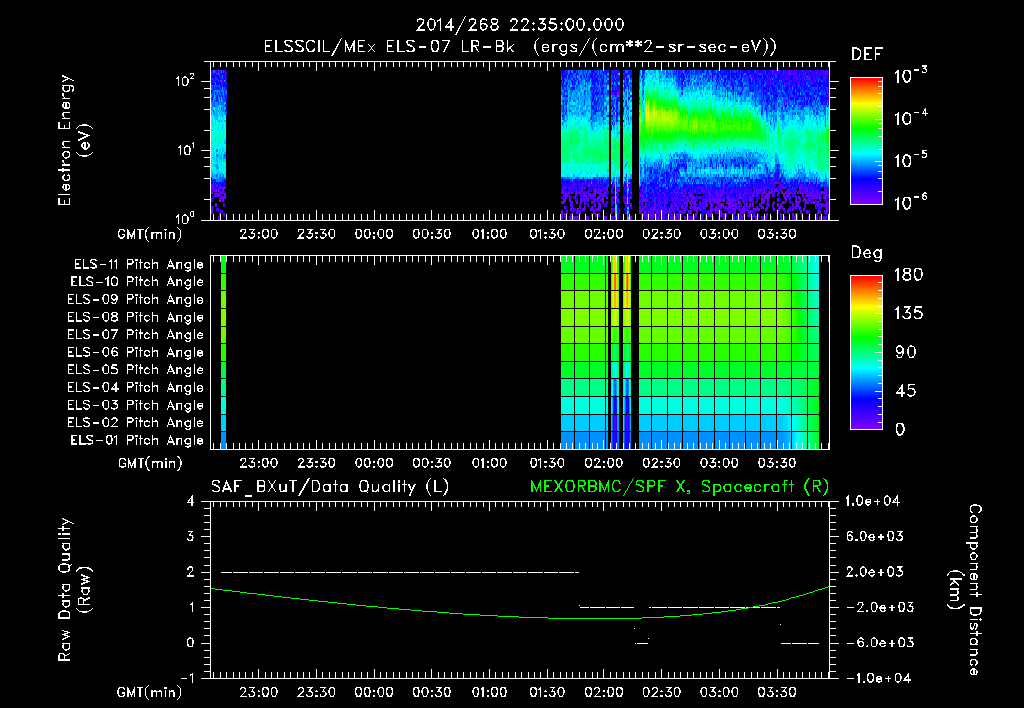Select the Raw Data Quality (Raw) axis label
This screenshot has width=1024, height=708.
74,590
